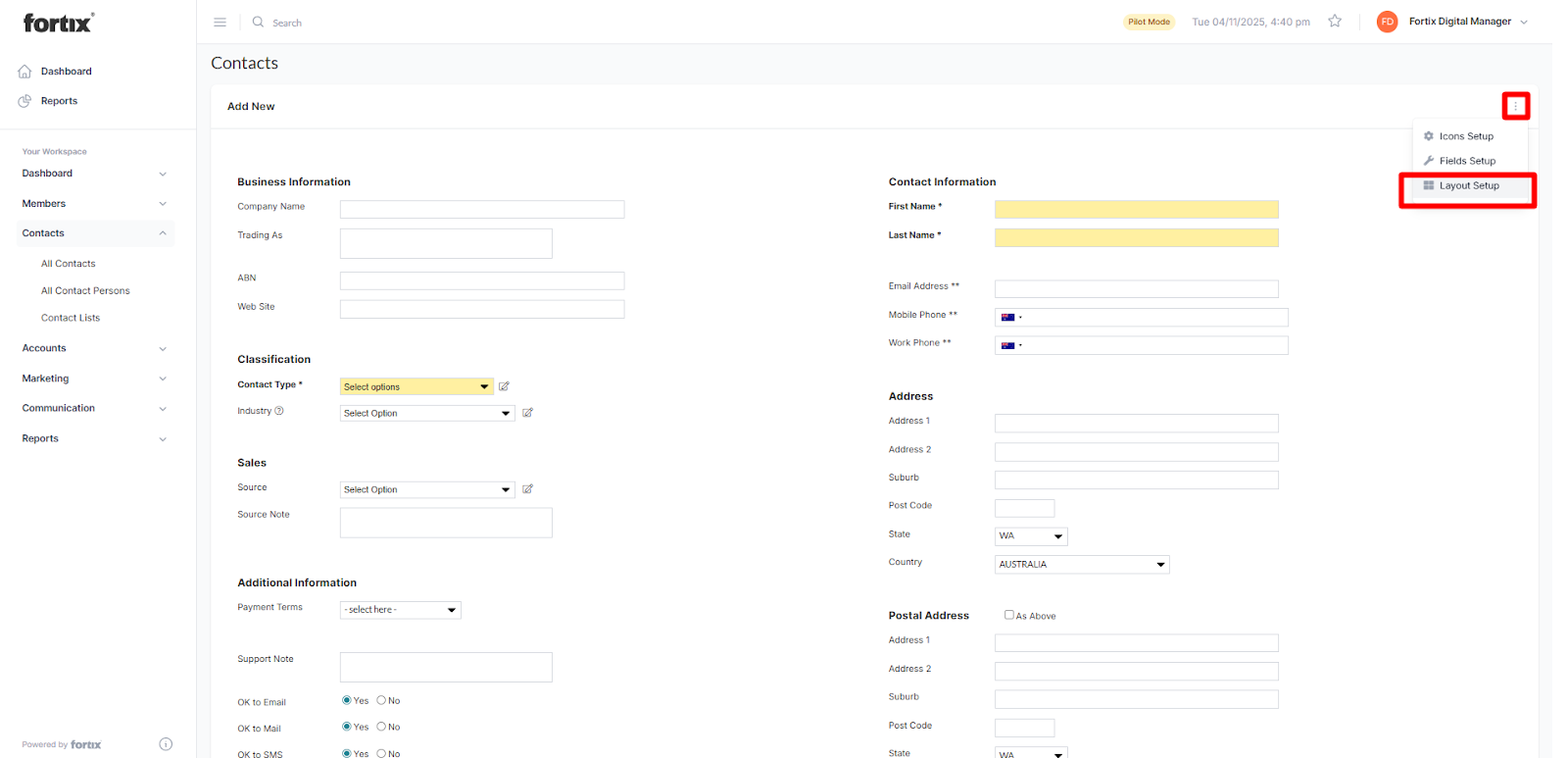1568x758 pixels.
Task: Go to Contact Lists in sidebar
Action: 71,318
